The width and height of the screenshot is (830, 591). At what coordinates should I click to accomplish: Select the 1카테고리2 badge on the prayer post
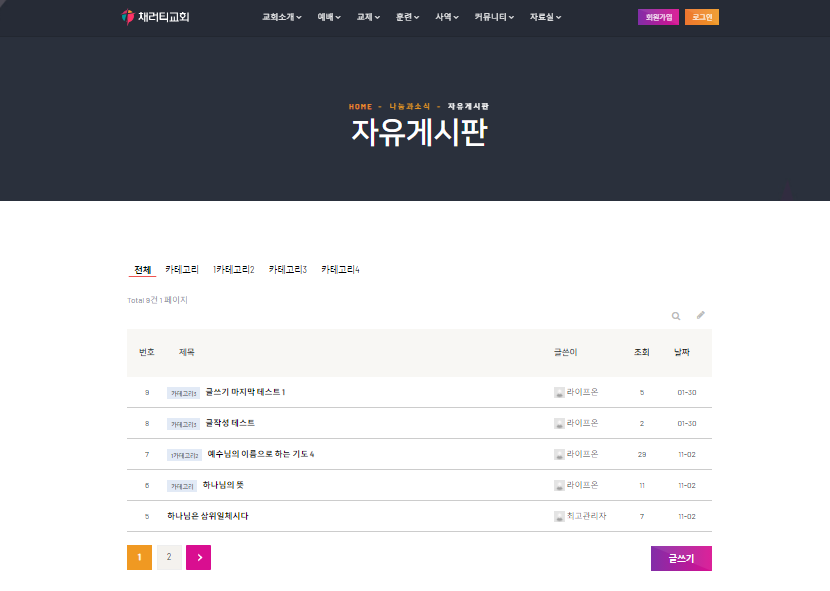pos(184,454)
